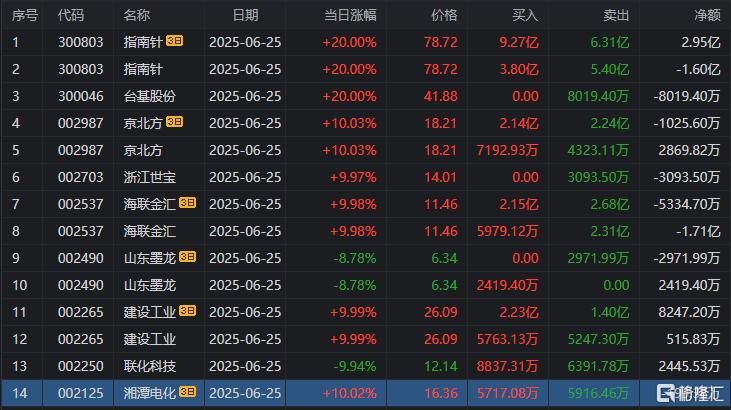Image resolution: width=731 pixels, height=410 pixels.
Task: Sort by the 净额 column header
Action: click(x=708, y=15)
